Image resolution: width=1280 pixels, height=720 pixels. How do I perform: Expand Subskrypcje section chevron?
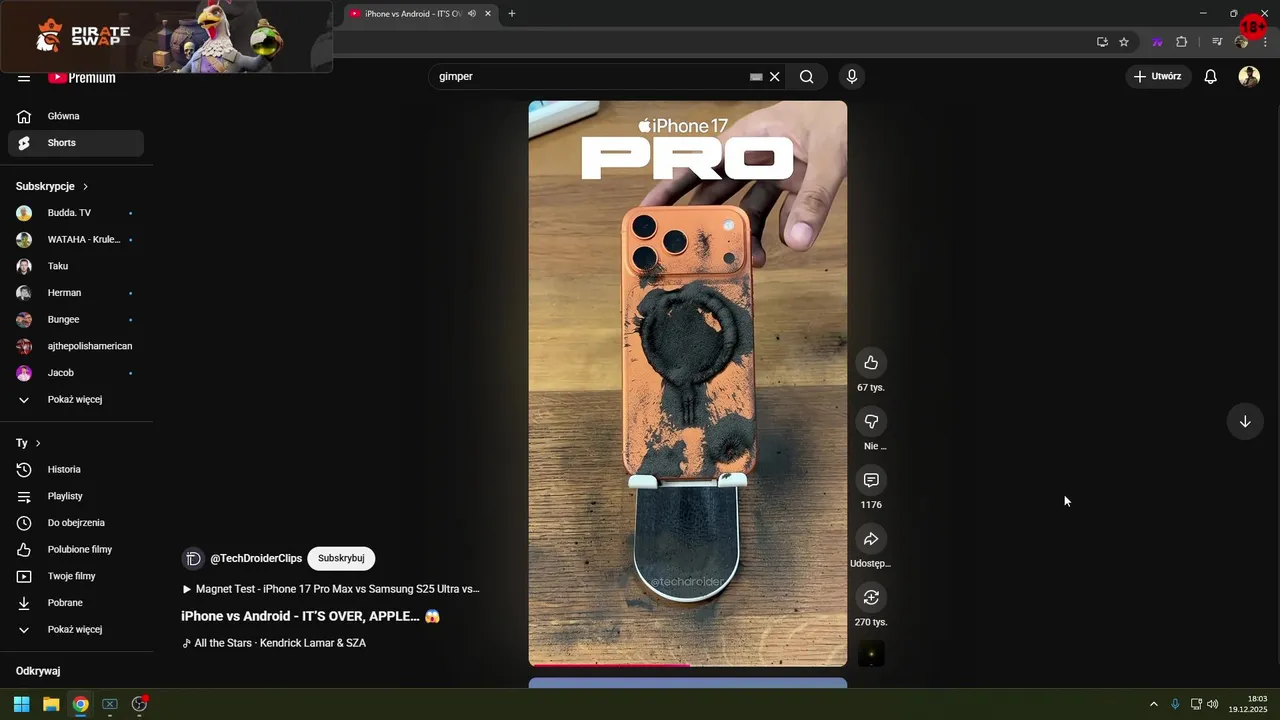coord(85,187)
